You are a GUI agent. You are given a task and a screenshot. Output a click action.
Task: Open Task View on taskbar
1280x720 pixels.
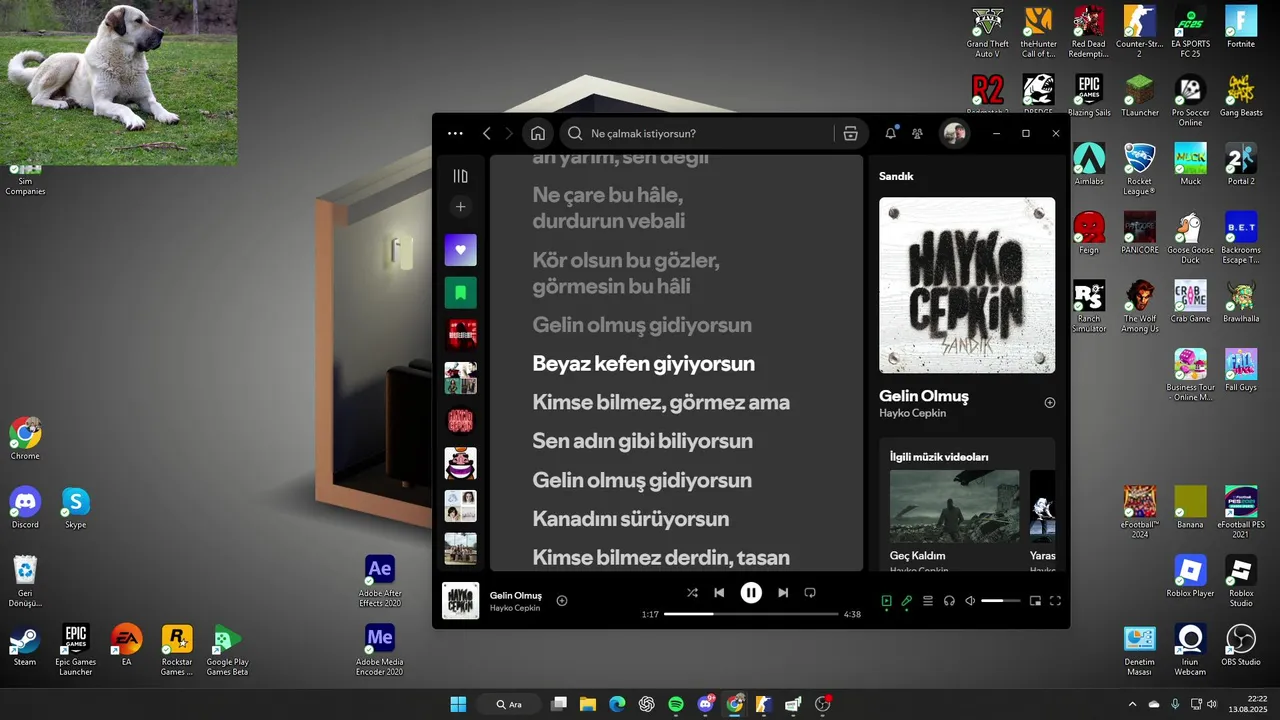tap(559, 704)
